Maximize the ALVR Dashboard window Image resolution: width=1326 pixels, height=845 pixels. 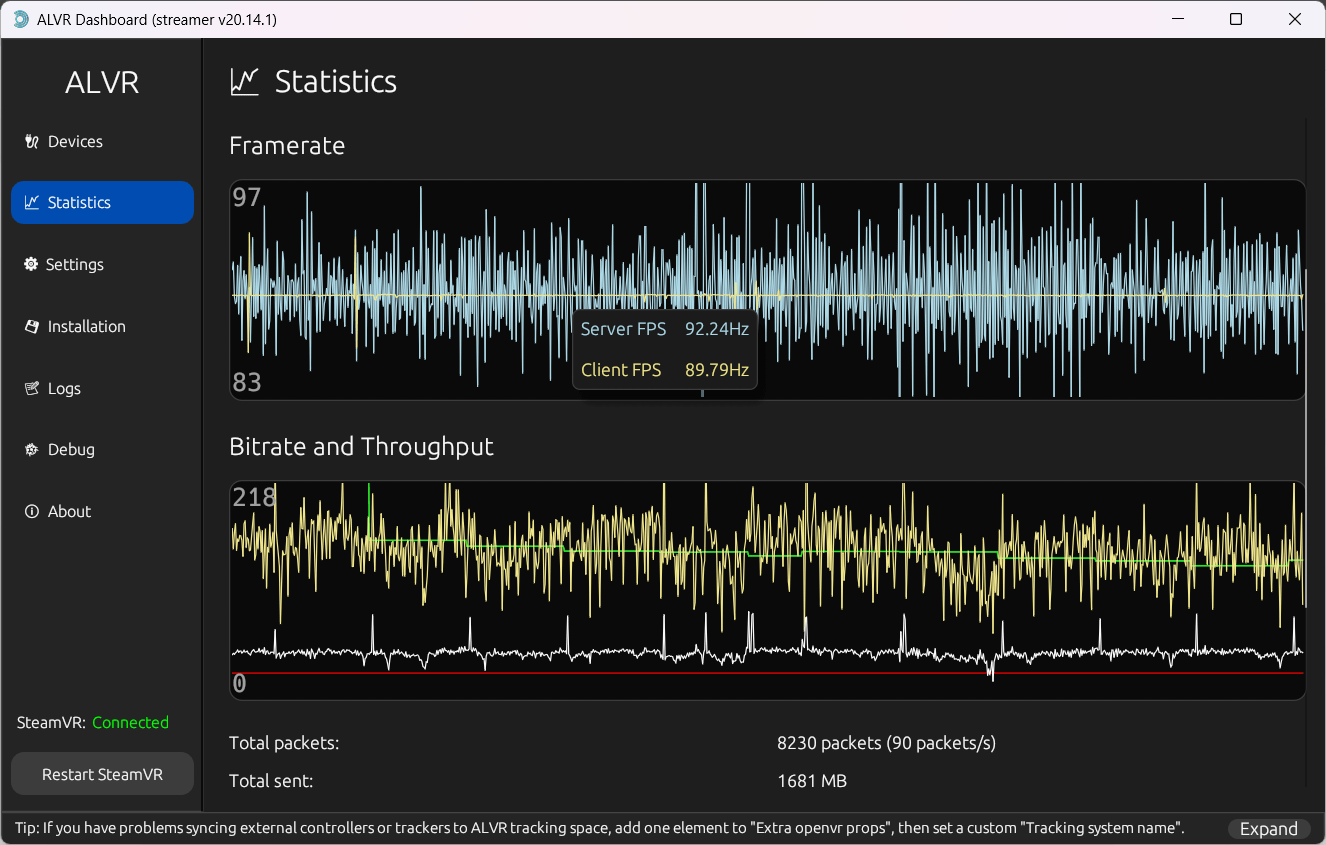pos(1236,20)
